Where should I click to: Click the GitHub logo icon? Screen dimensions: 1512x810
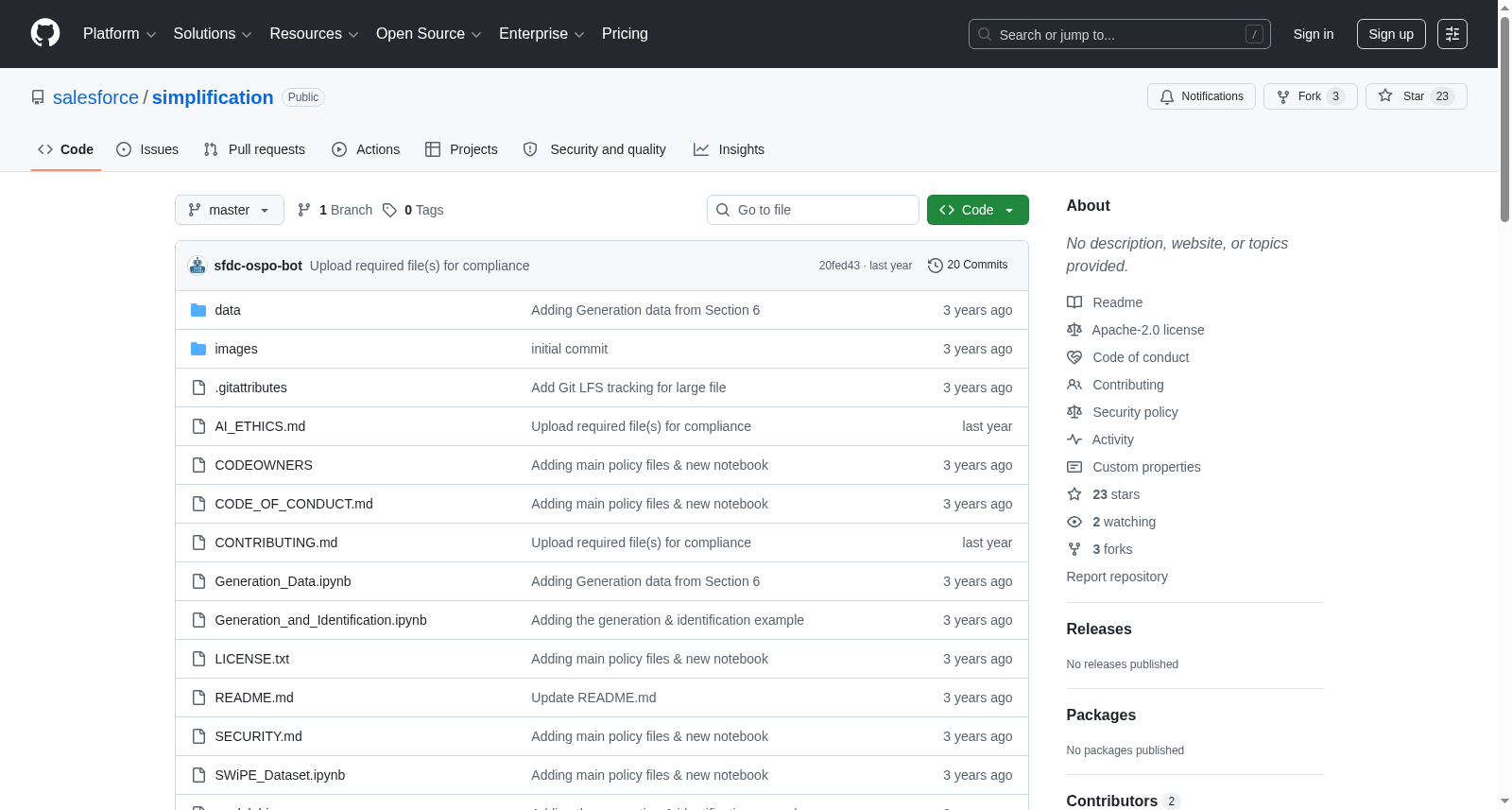click(45, 33)
